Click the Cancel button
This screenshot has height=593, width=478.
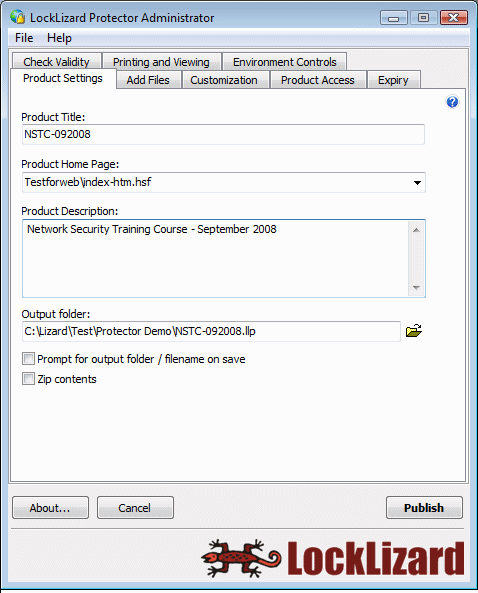point(135,508)
